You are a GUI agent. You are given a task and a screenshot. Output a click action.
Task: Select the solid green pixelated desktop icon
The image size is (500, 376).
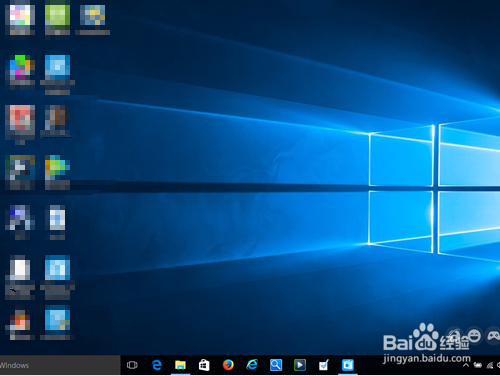pos(57,18)
